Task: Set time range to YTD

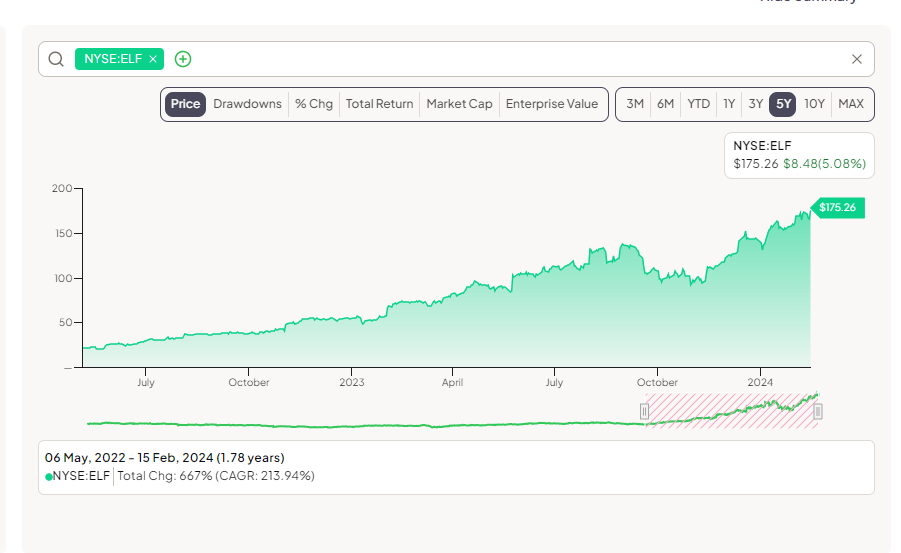Action: (x=699, y=104)
